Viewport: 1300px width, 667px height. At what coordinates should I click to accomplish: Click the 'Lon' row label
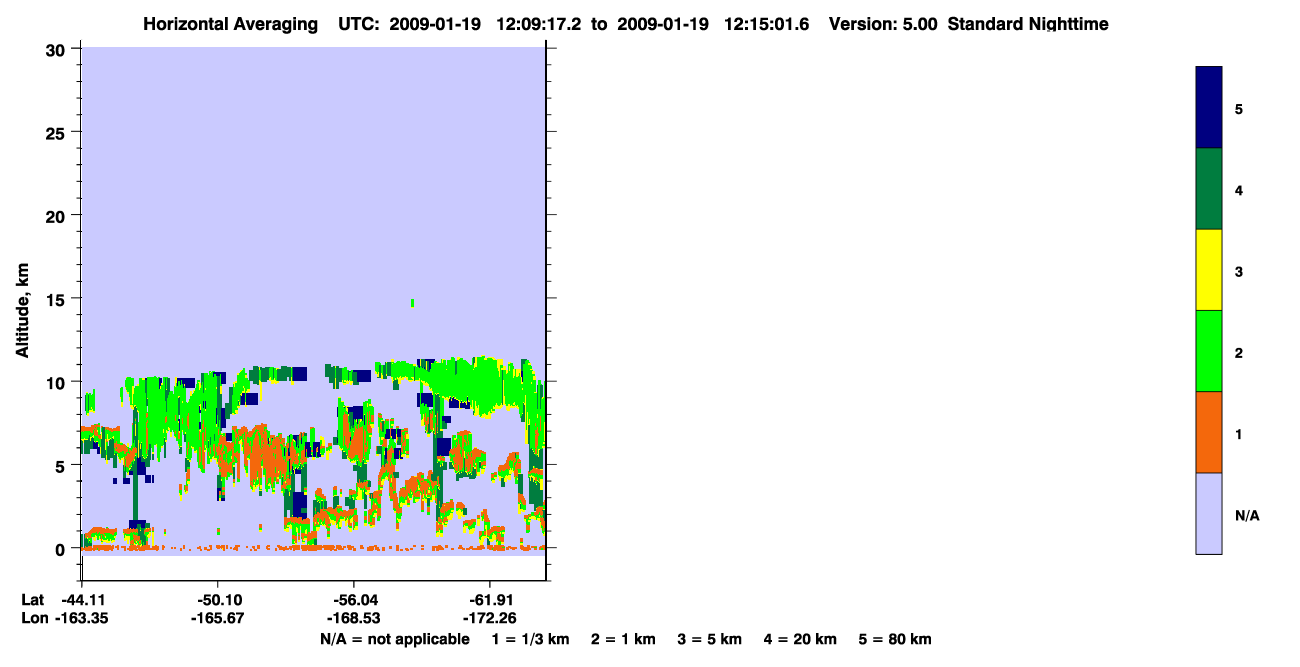click(x=33, y=619)
